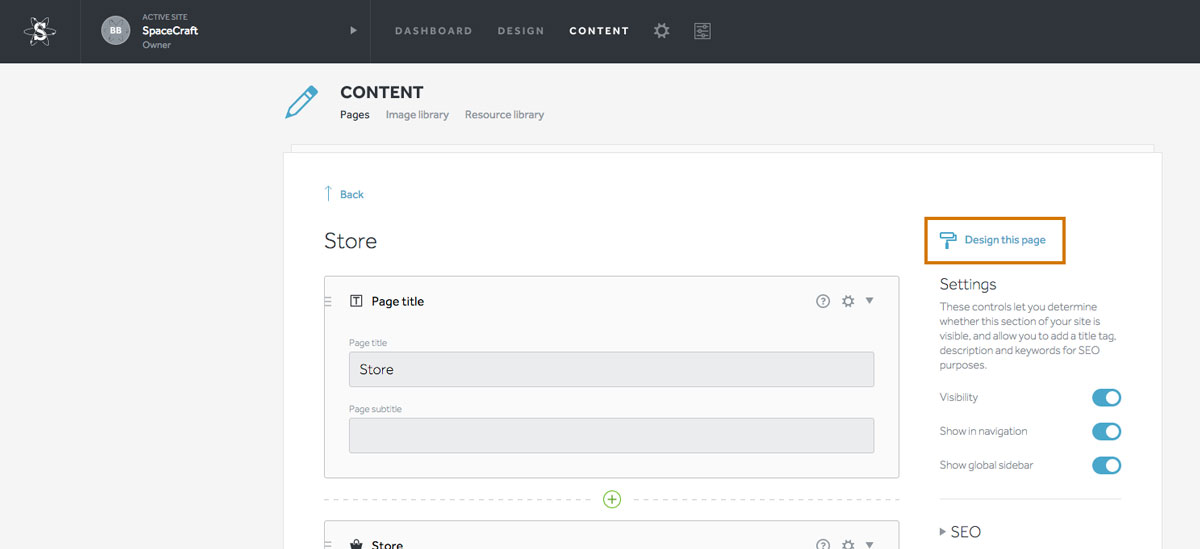Click the paint roller icon beside Design this page

click(x=948, y=240)
